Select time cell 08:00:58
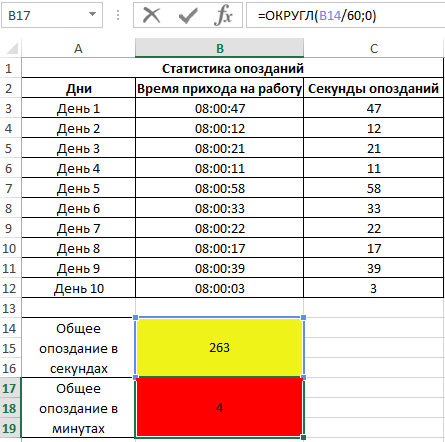445x442 pixels. (219, 188)
